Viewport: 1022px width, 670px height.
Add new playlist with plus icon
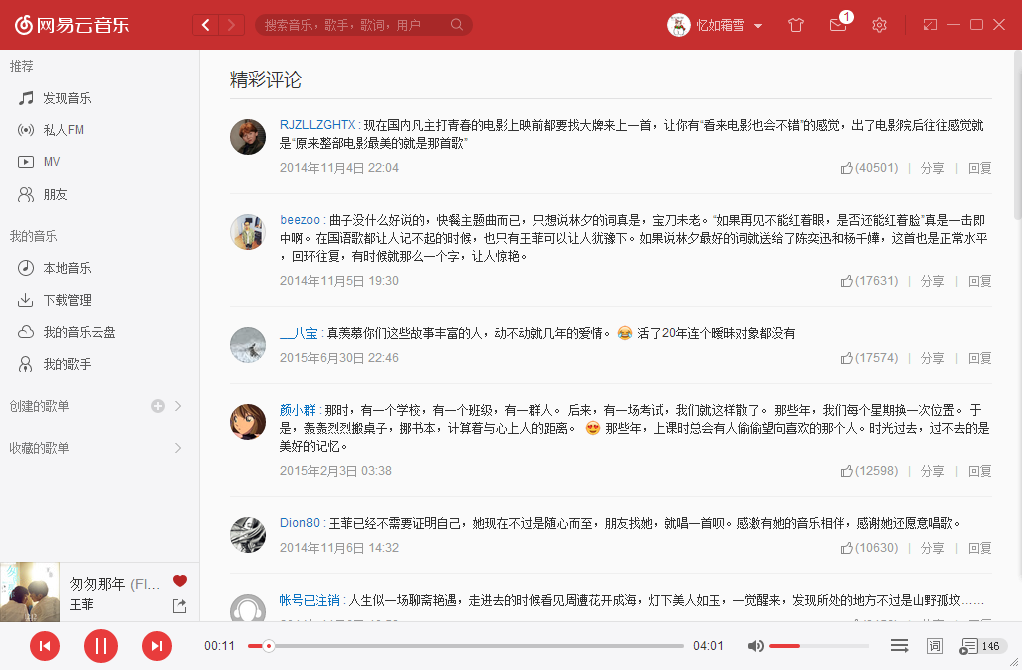click(x=158, y=406)
